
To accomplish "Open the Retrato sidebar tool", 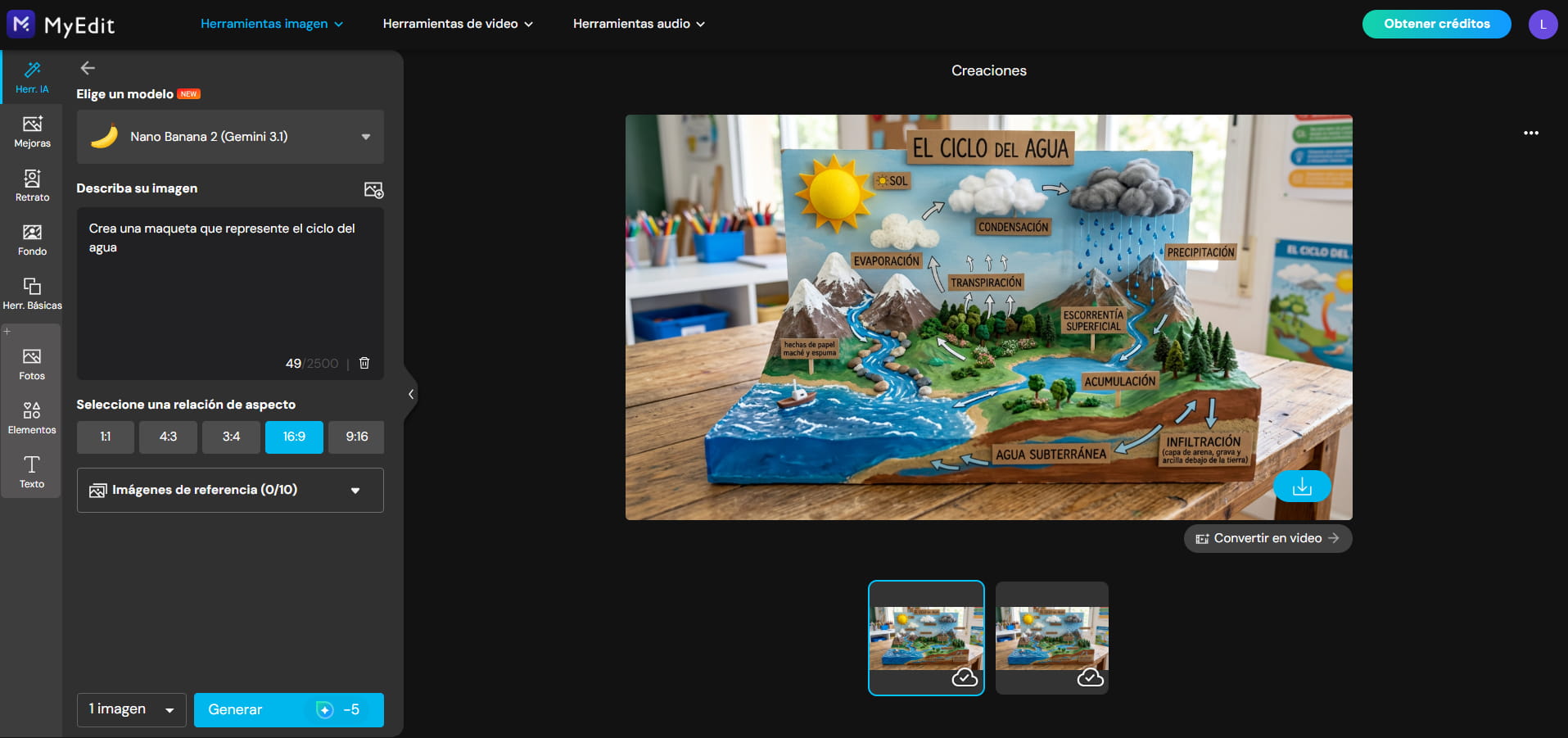I will tap(32, 185).
